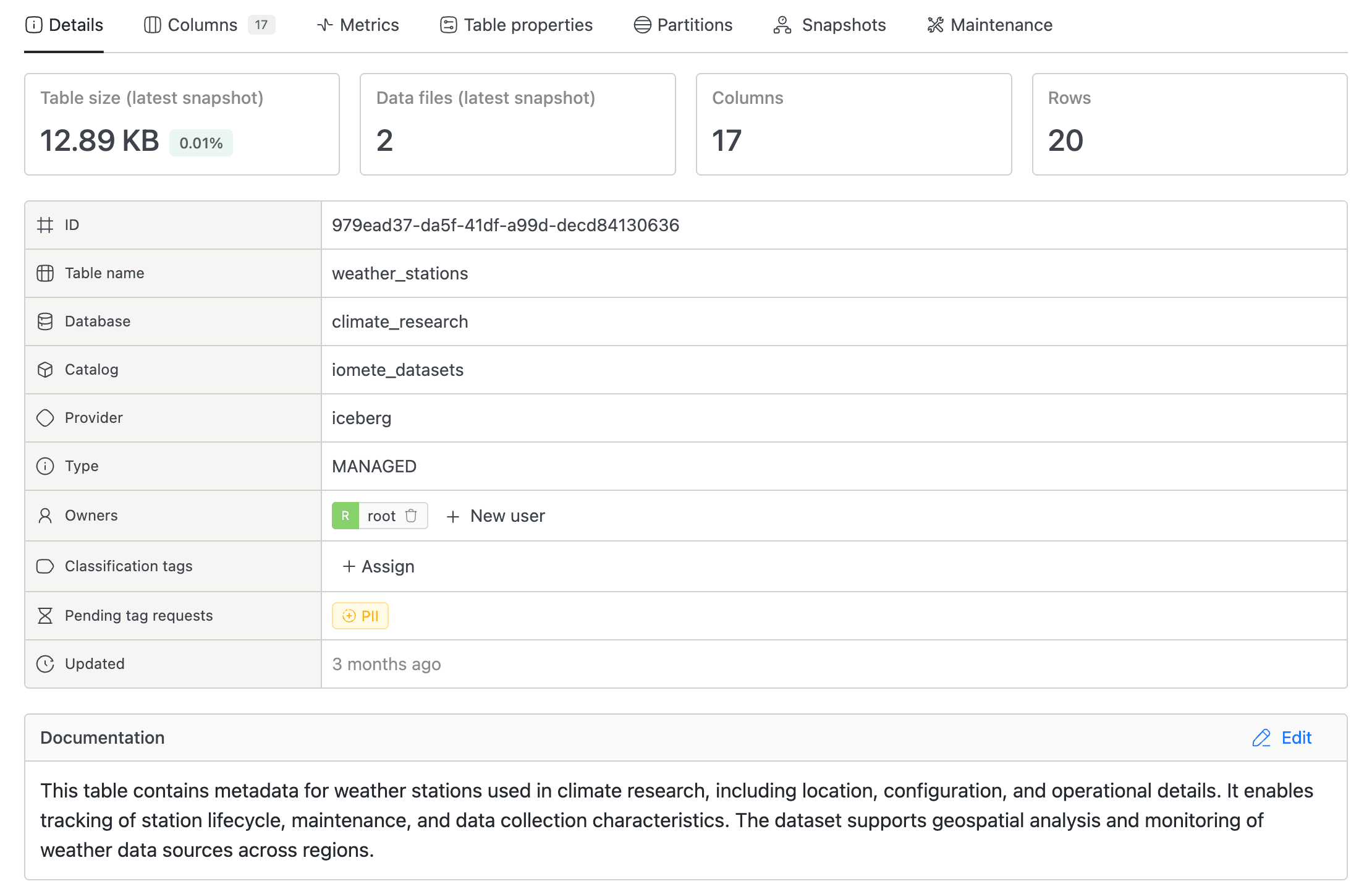
Task: Click the database cylinder icon
Action: point(45,321)
